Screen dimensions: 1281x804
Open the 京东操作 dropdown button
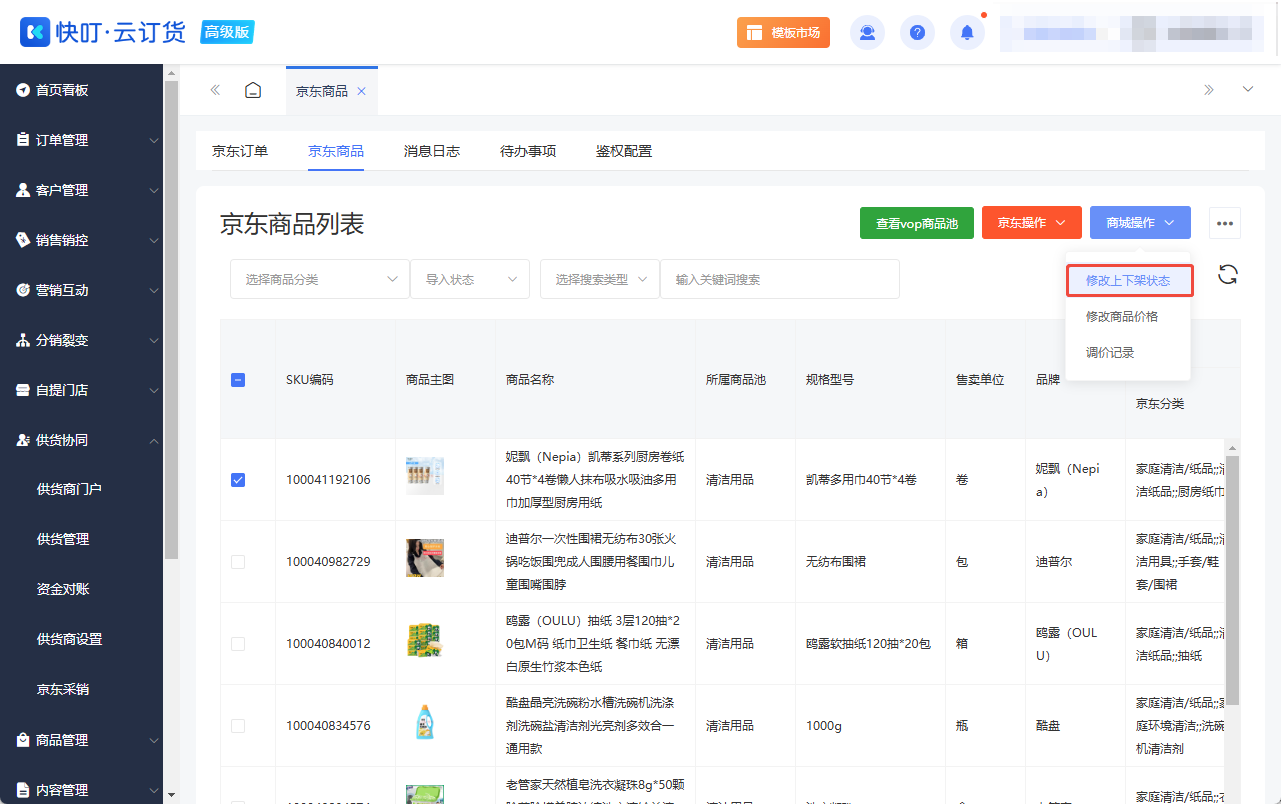coord(1032,223)
